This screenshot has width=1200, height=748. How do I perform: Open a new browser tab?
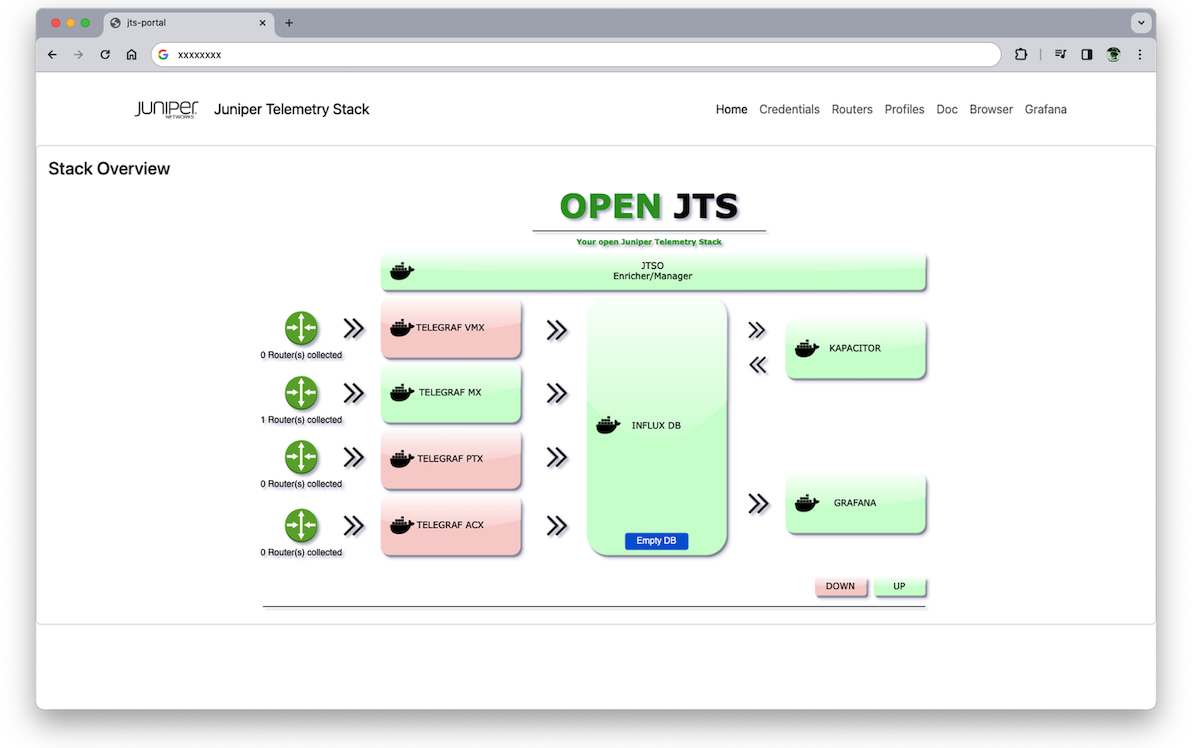pyautogui.click(x=289, y=23)
